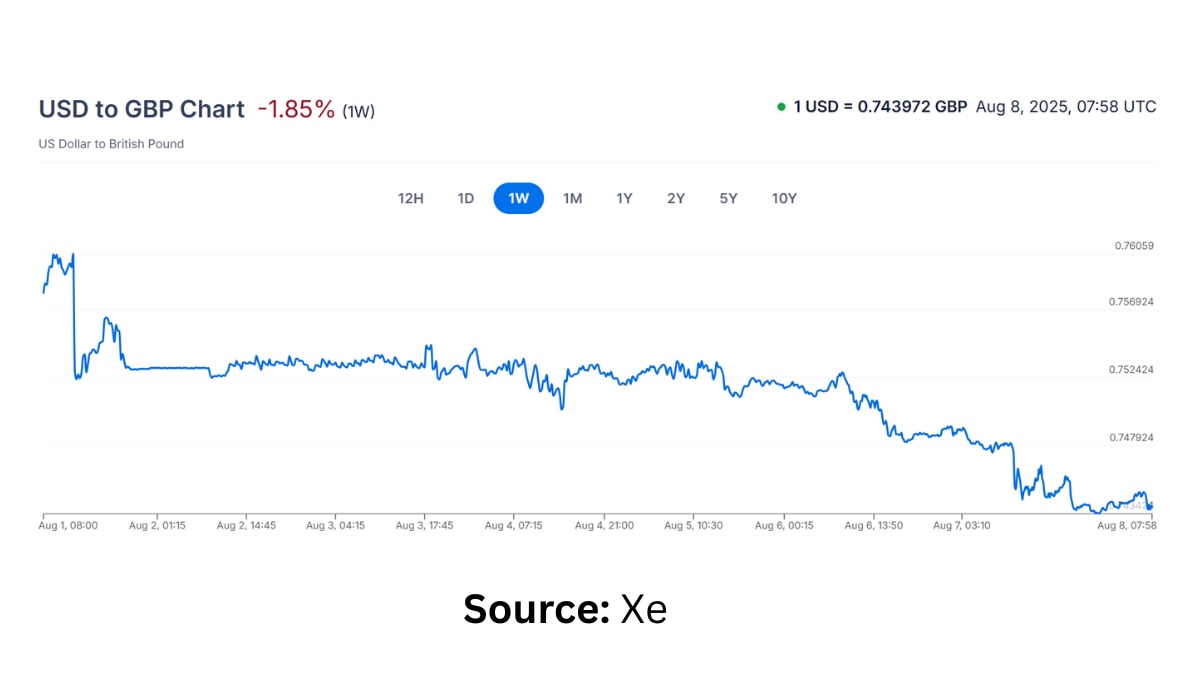
Task: Click the Aug 1, 08:00 axis label
Action: point(68,525)
